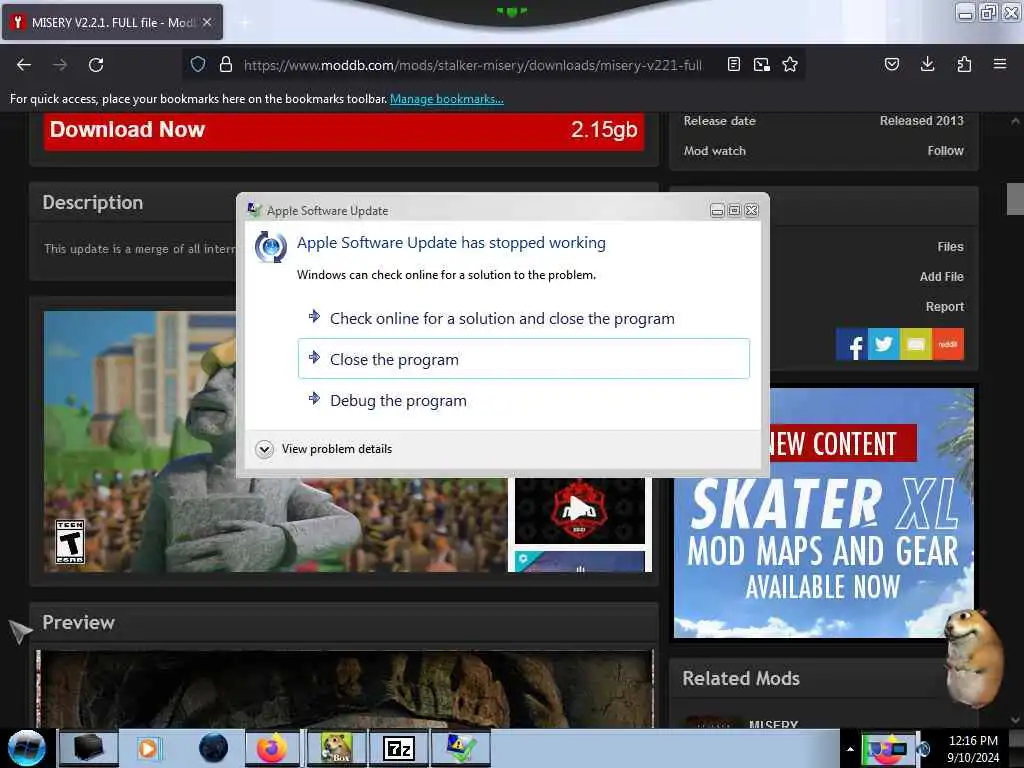Open the black box taskbar icon
This screenshot has height=768, width=1024.
click(x=89, y=748)
